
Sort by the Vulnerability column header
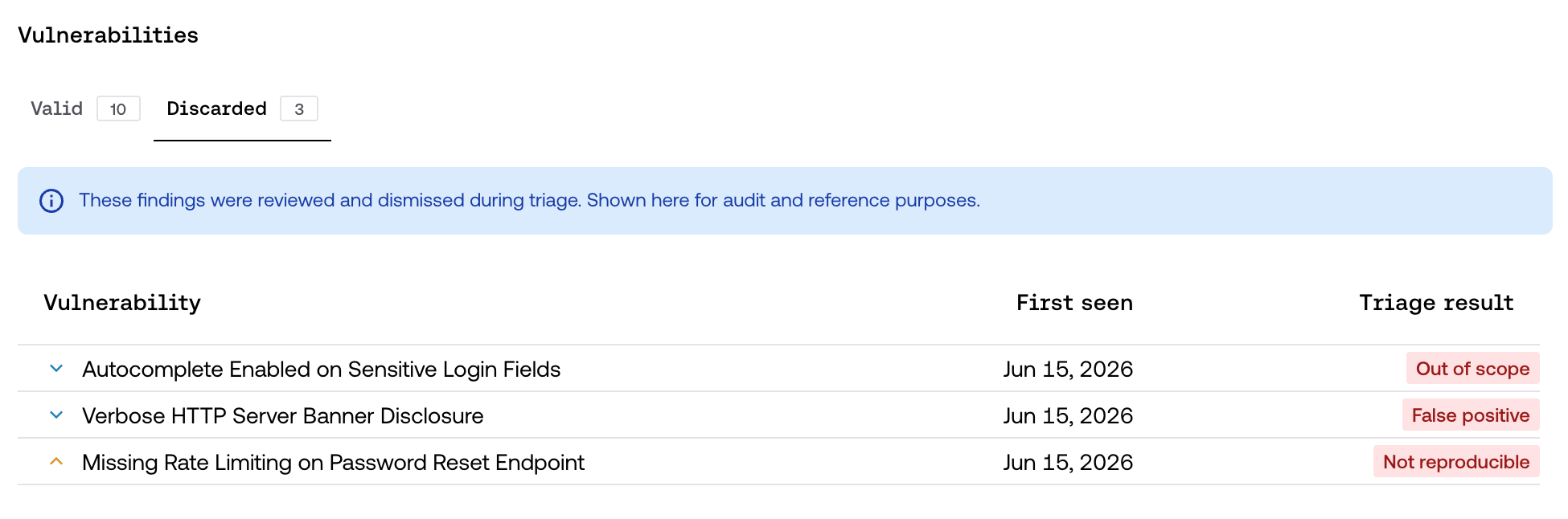pyautogui.click(x=122, y=303)
